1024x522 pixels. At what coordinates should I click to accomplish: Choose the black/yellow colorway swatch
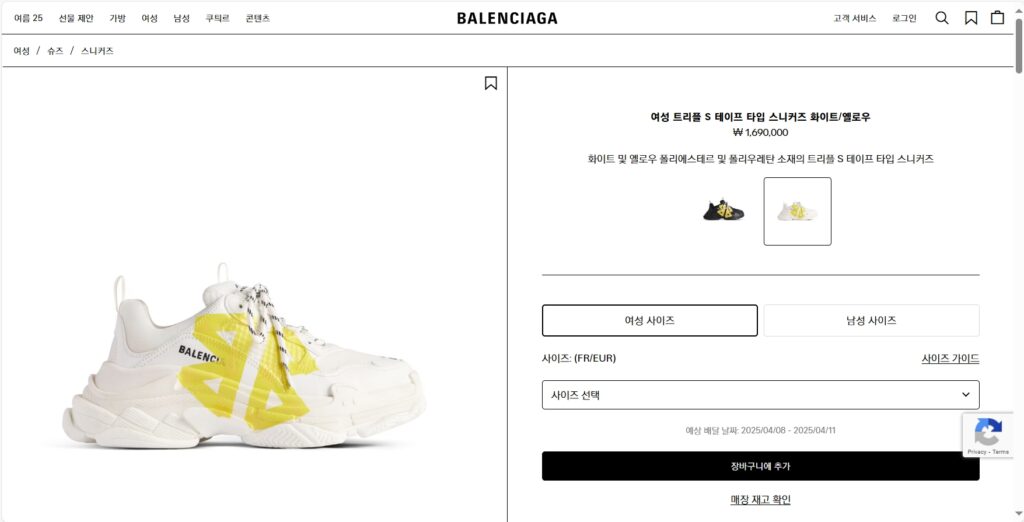tap(724, 211)
